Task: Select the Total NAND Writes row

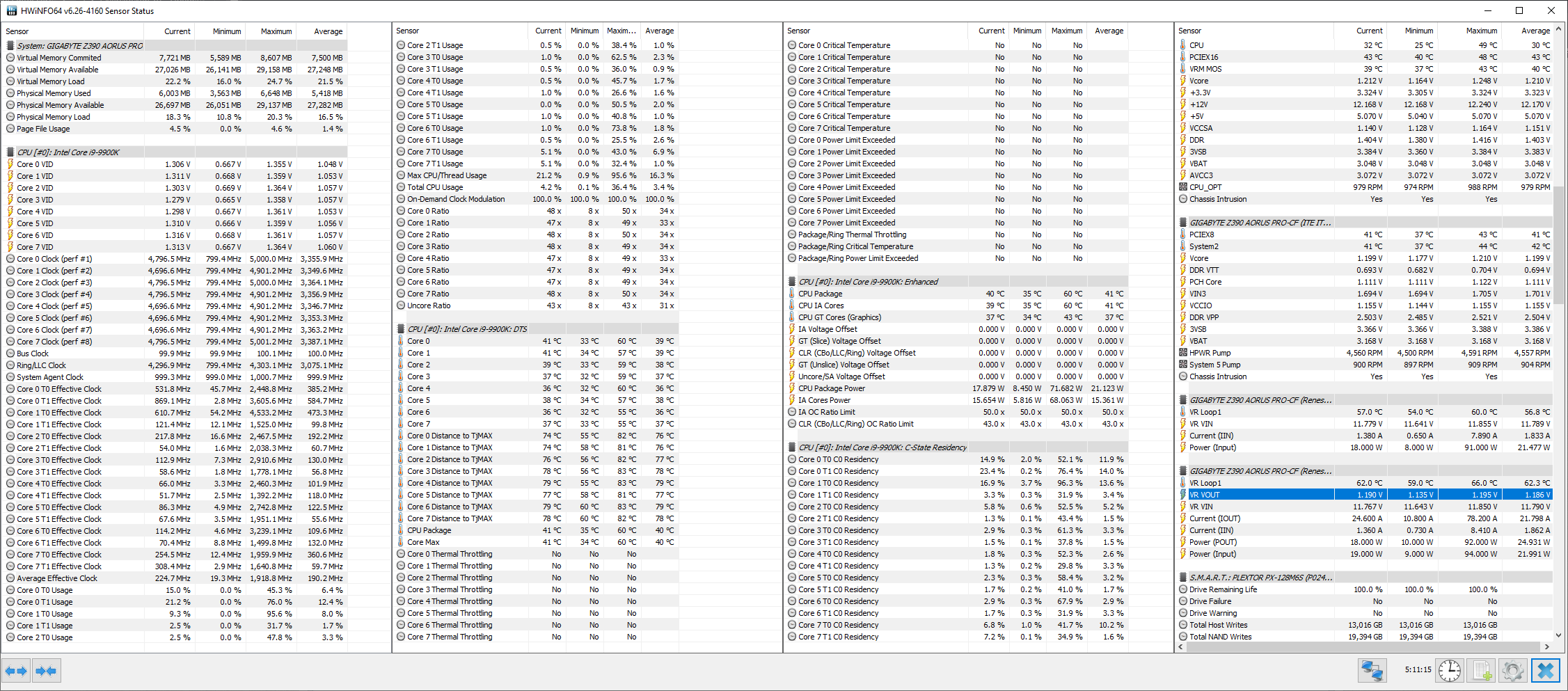Action: click(1365, 637)
